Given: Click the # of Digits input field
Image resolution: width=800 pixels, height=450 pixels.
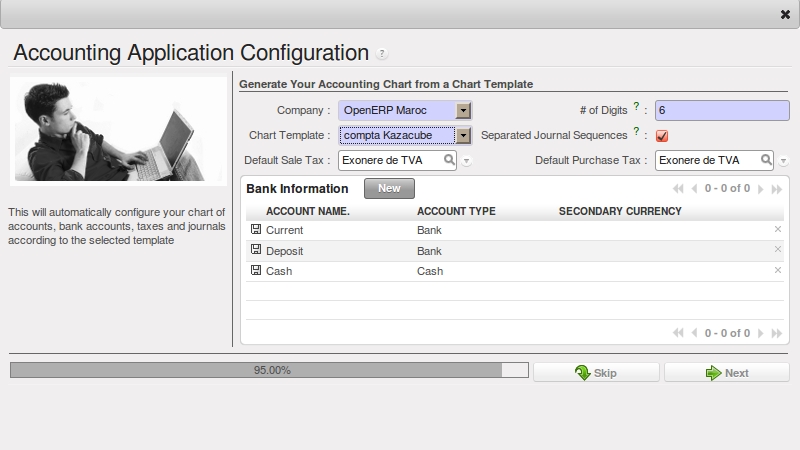Looking at the screenshot, I should coord(722,110).
